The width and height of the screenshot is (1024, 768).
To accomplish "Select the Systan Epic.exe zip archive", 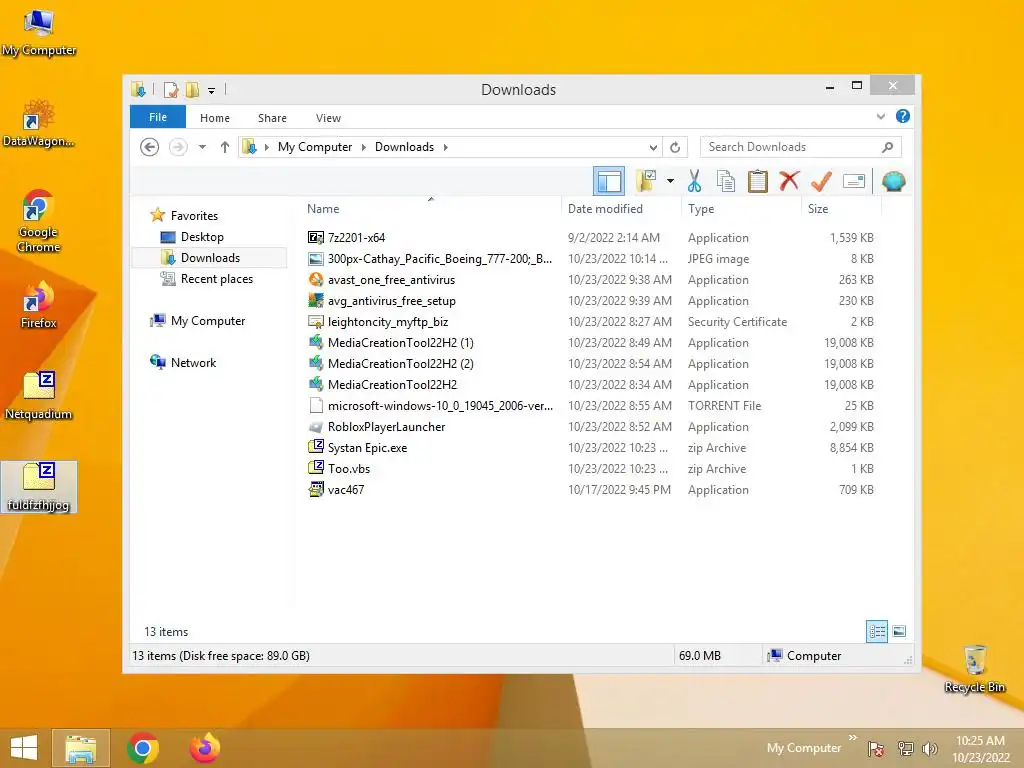I will (591, 447).
